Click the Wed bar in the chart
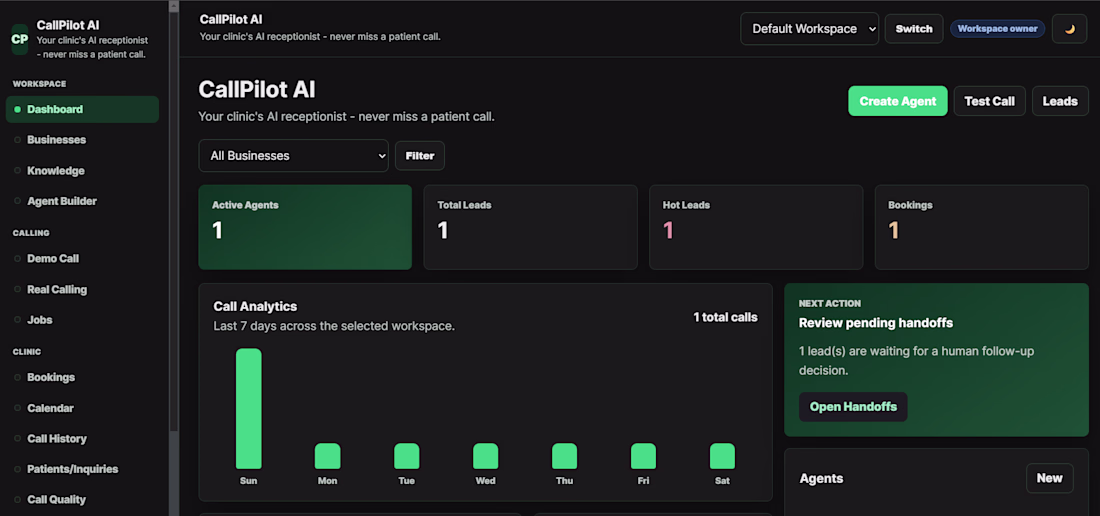This screenshot has width=1100, height=516. [x=485, y=456]
